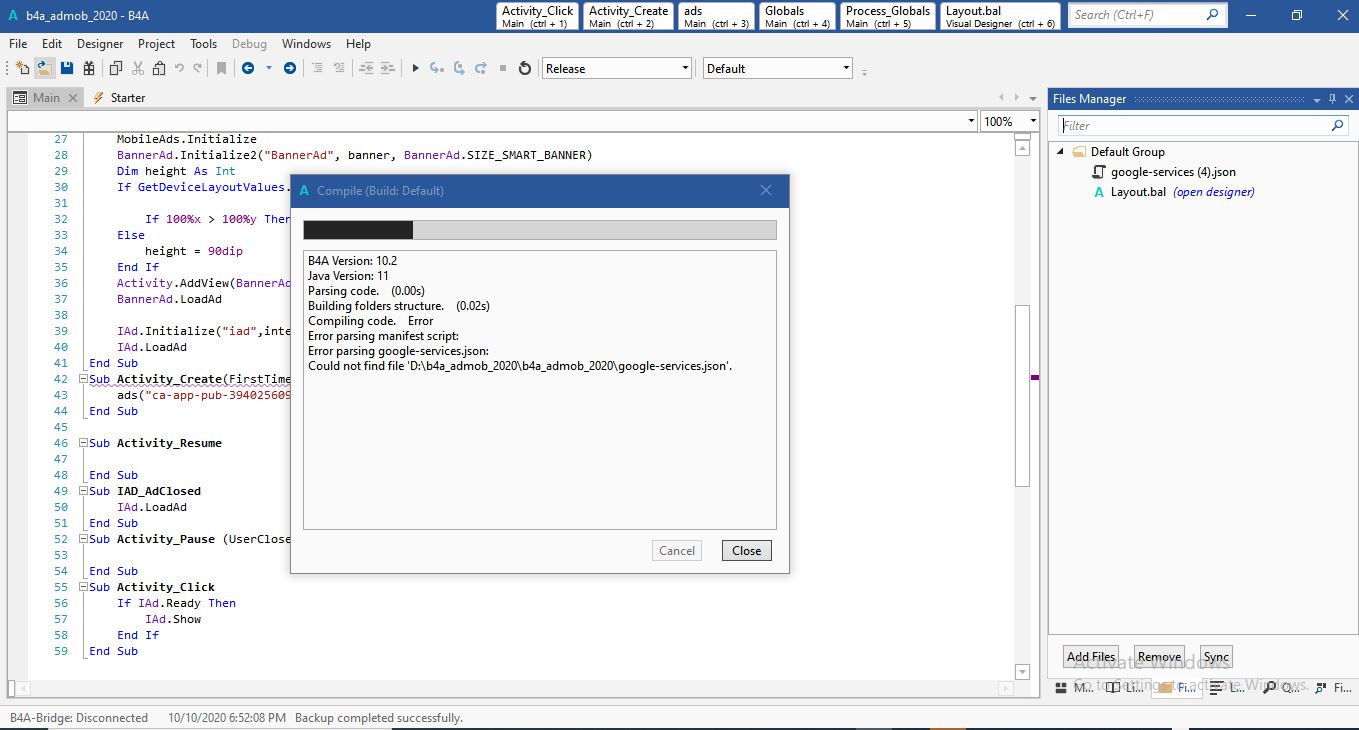Click the Sync button
Viewport: 1359px width, 730px height.
tap(1216, 657)
